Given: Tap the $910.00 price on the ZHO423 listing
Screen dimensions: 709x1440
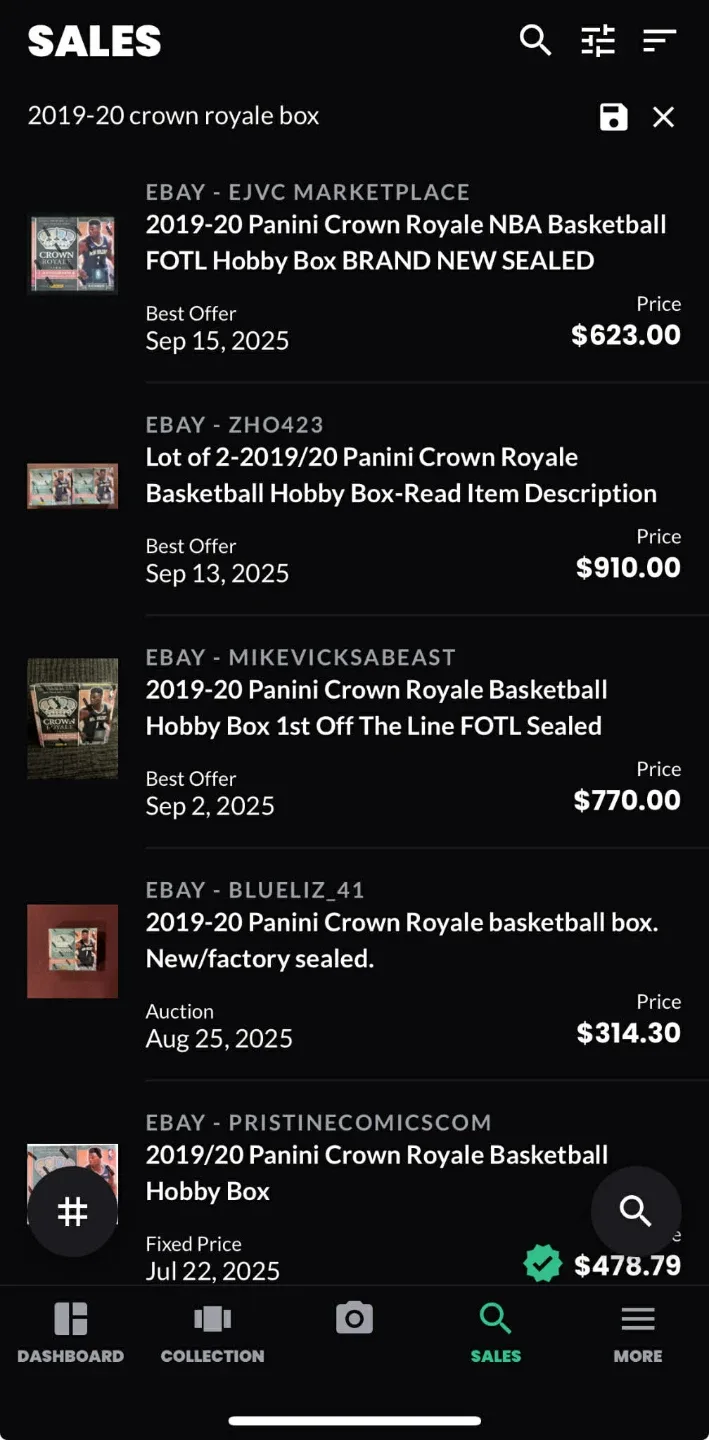Looking at the screenshot, I should (x=627, y=567).
